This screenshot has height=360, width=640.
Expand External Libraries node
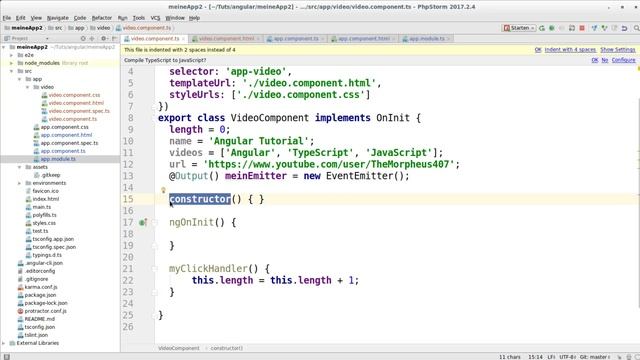pos(4,343)
